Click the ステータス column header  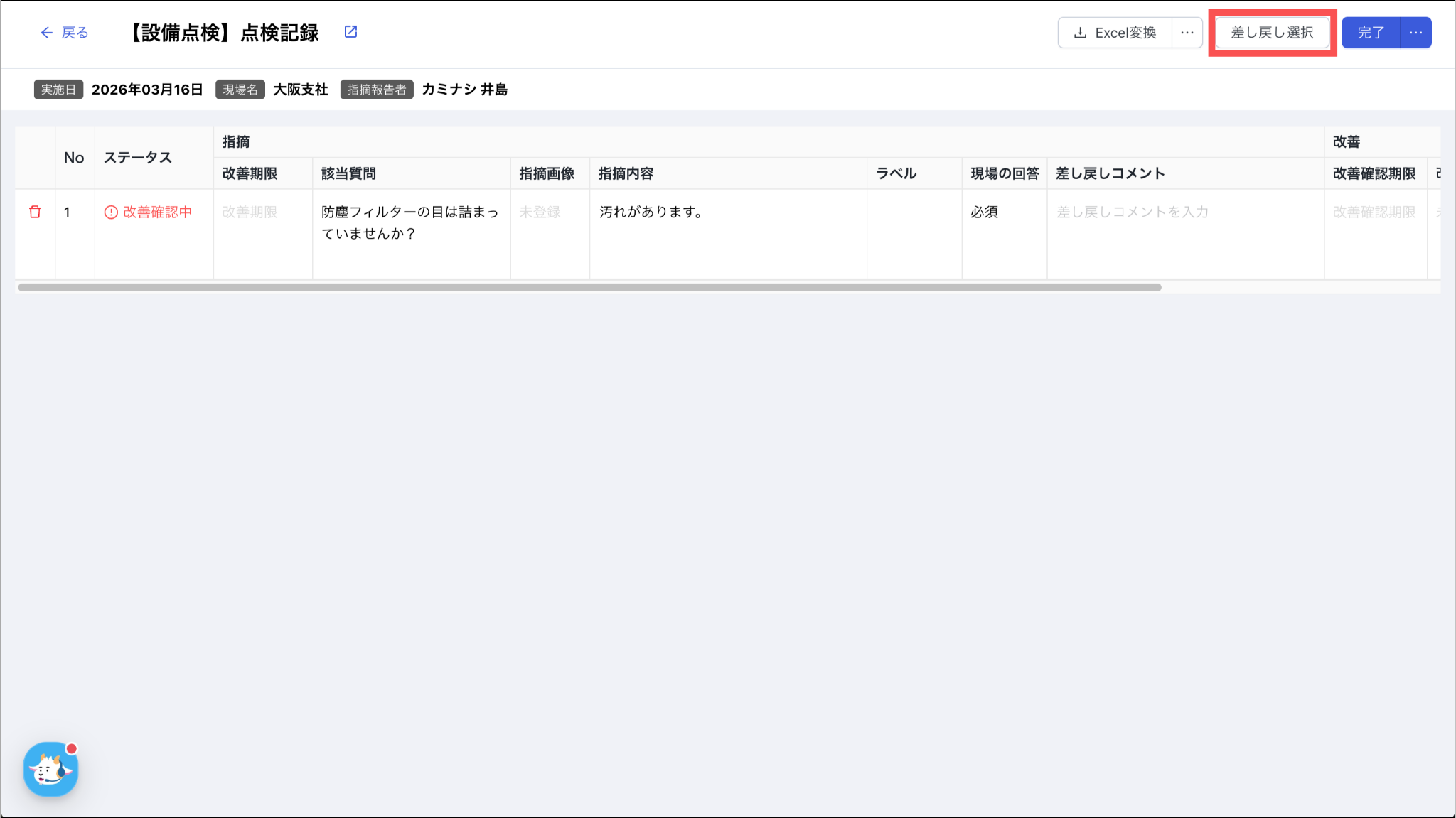[138, 158]
